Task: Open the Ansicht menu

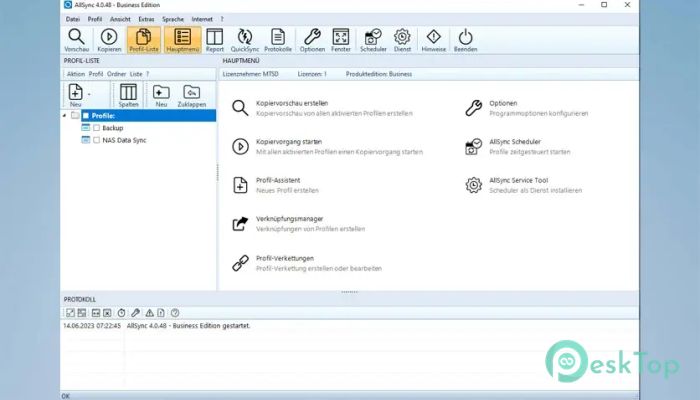Action: 120,19
